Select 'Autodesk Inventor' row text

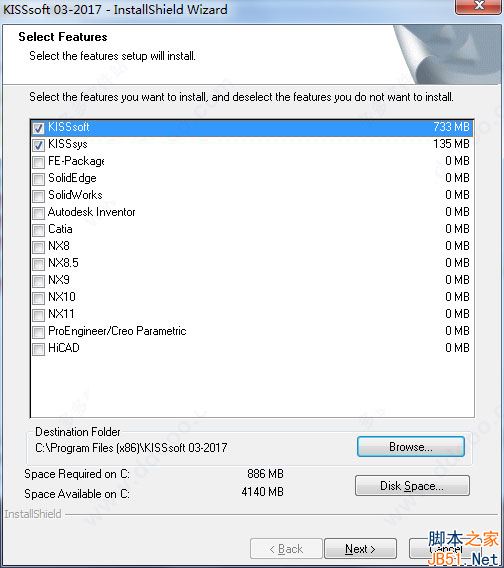(x=92, y=212)
